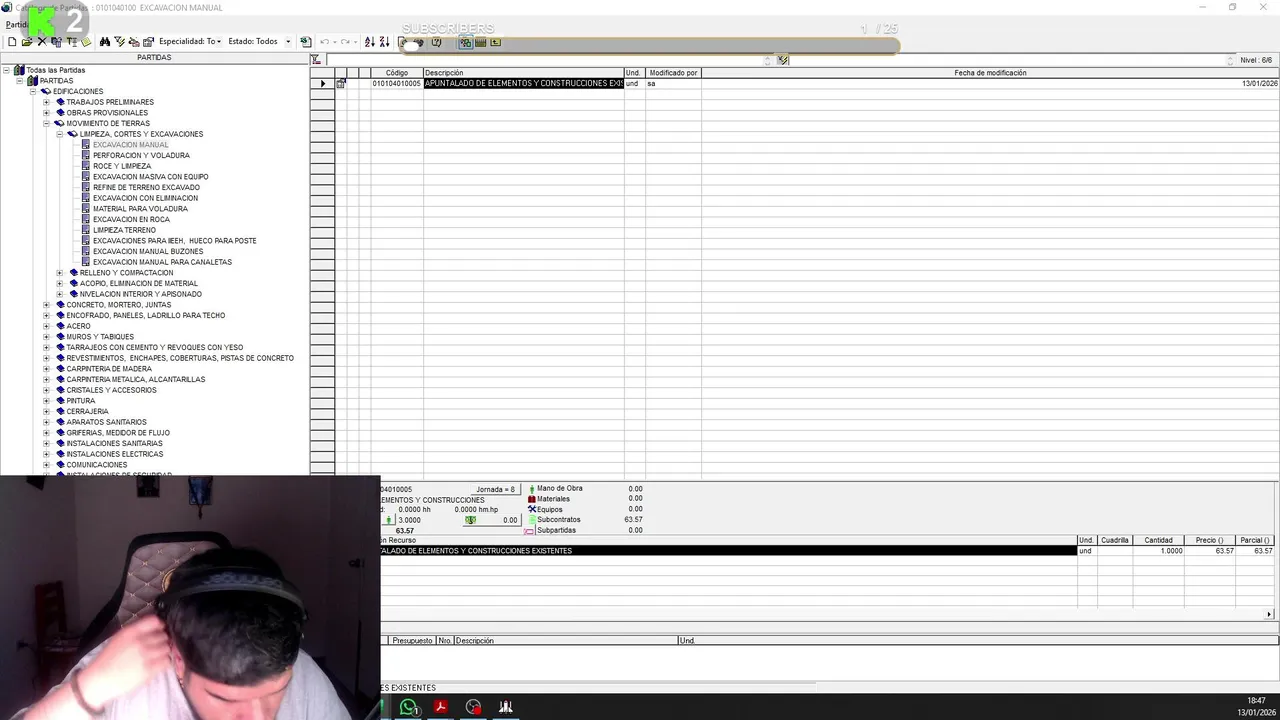Click the Jornada = 8 button
This screenshot has width=1280, height=720.
(x=495, y=489)
